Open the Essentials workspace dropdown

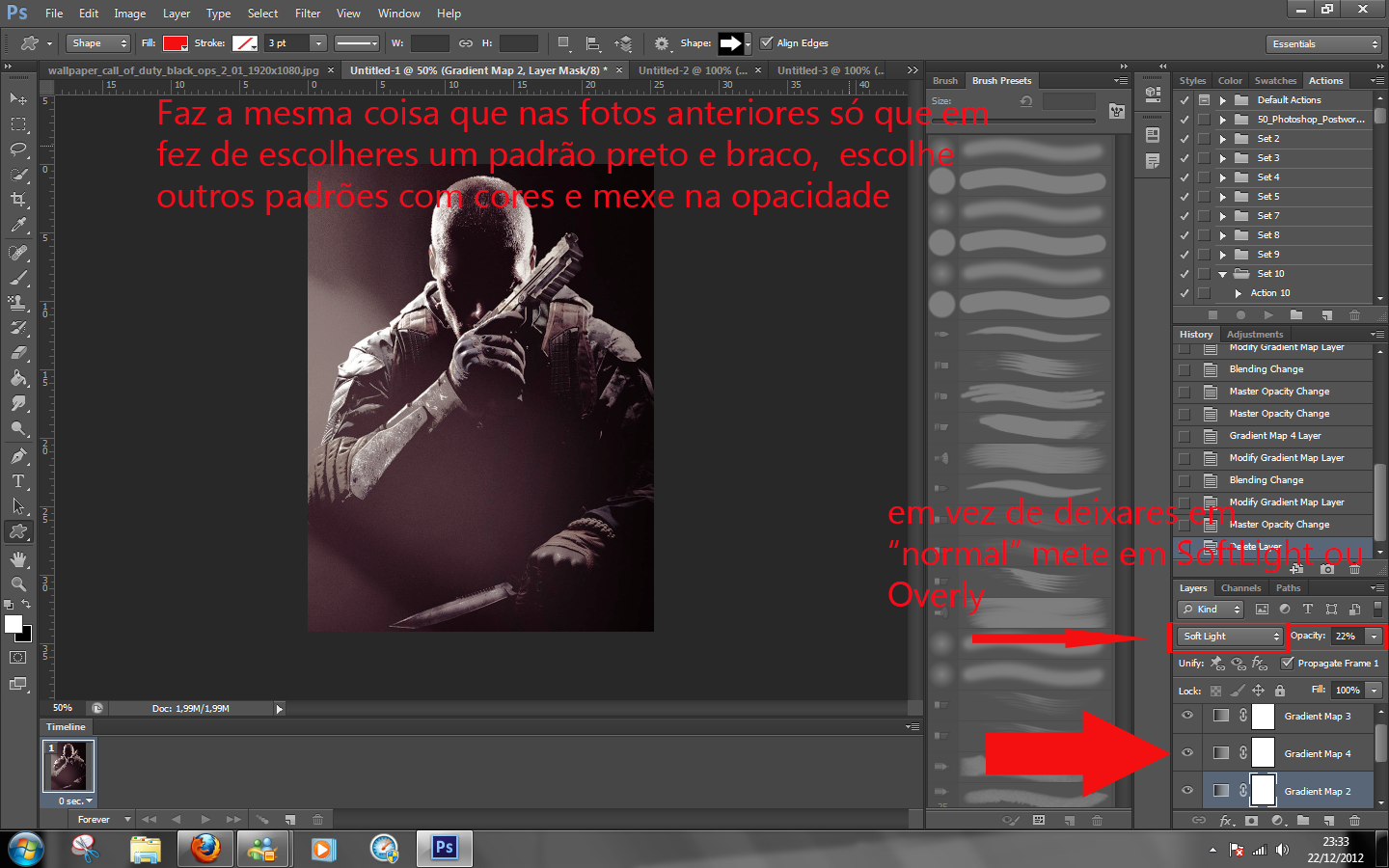1324,44
